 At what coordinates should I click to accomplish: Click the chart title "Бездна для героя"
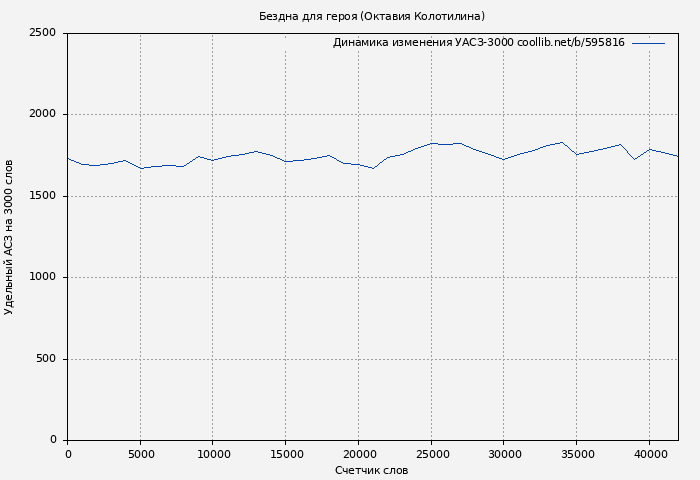[371, 16]
